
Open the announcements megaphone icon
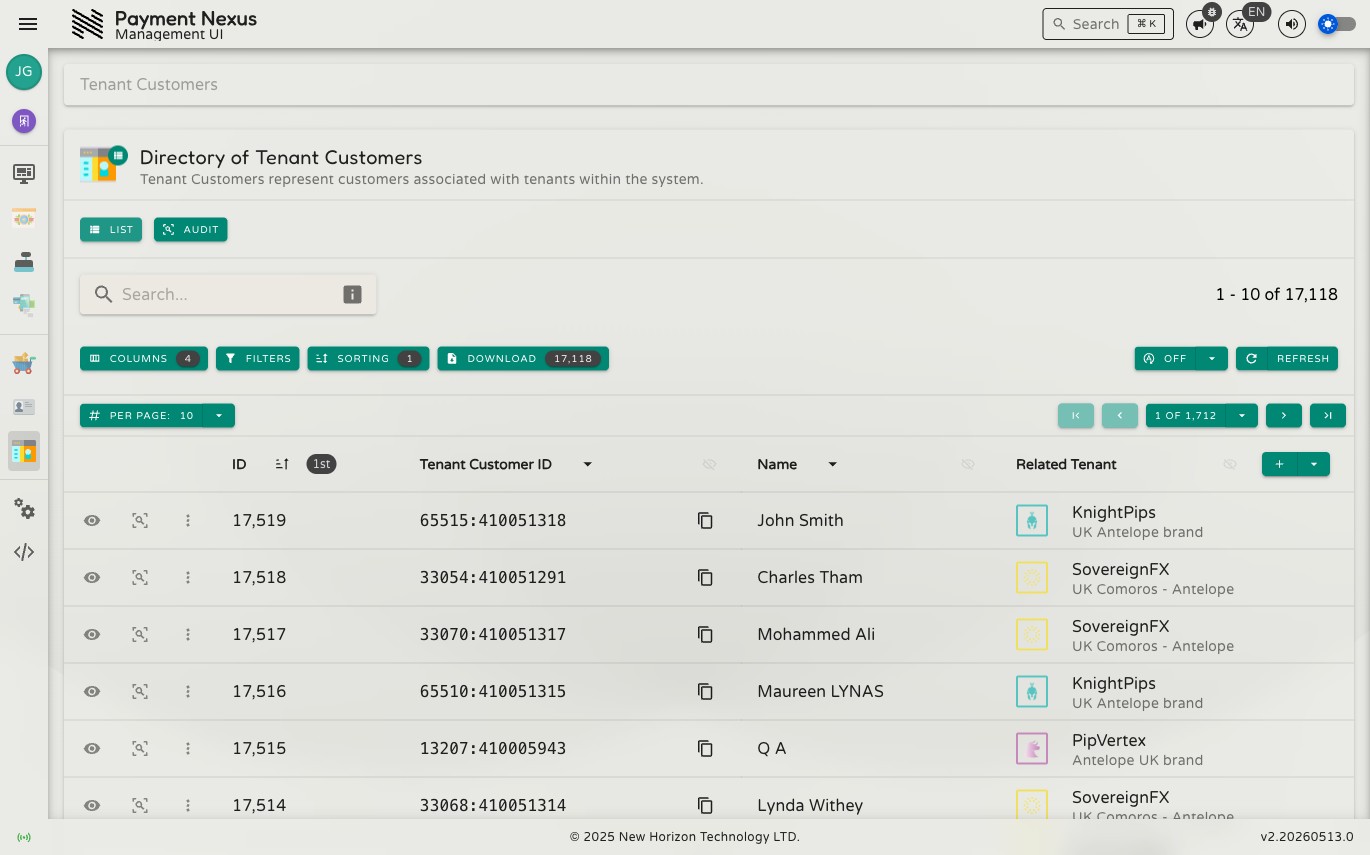point(1199,24)
